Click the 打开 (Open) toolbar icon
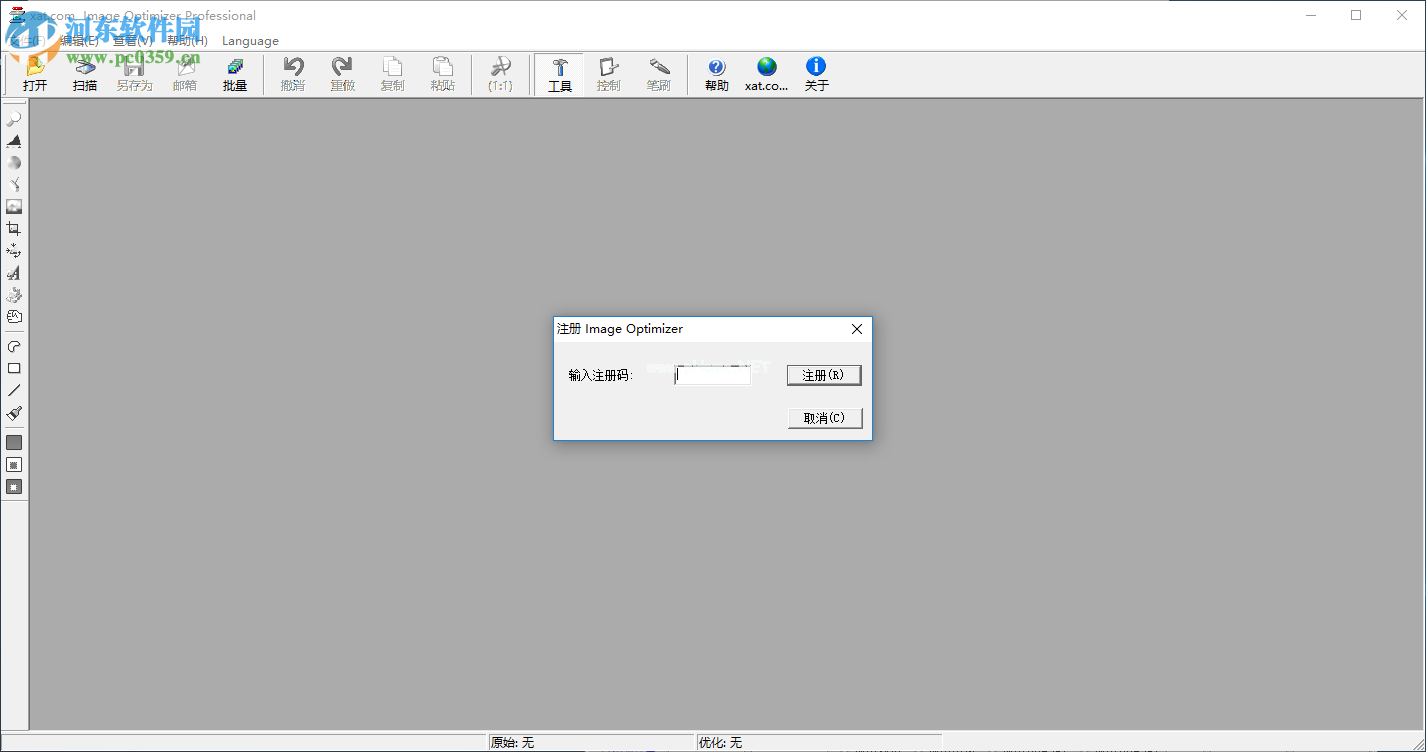 [35, 74]
